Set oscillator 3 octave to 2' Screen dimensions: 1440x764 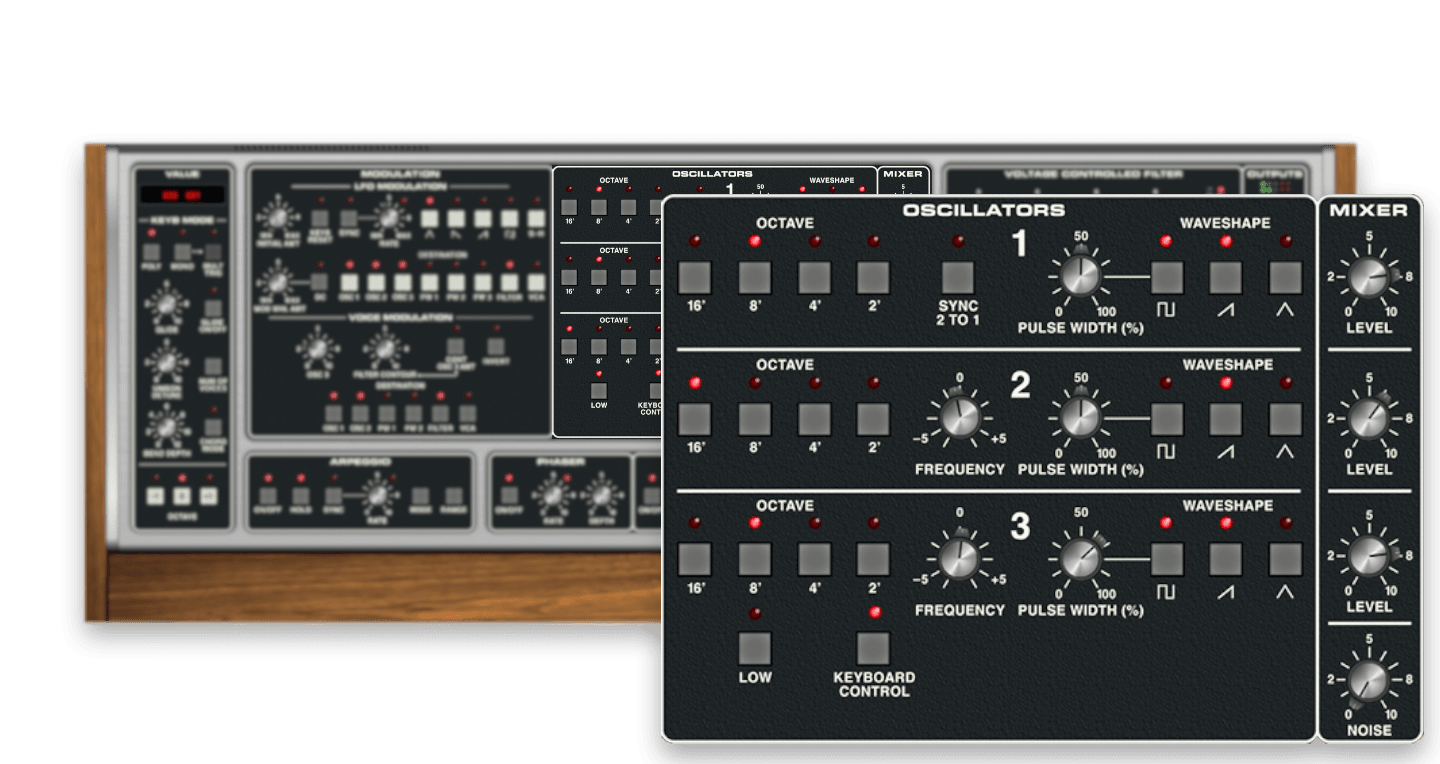coord(873,560)
